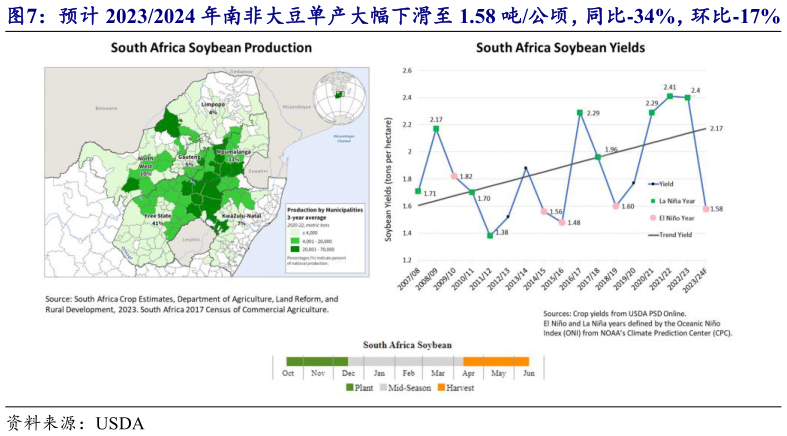The width and height of the screenshot is (787, 436).
Task: Click the '4,001 - 20,000' legend text
Action: [317, 241]
